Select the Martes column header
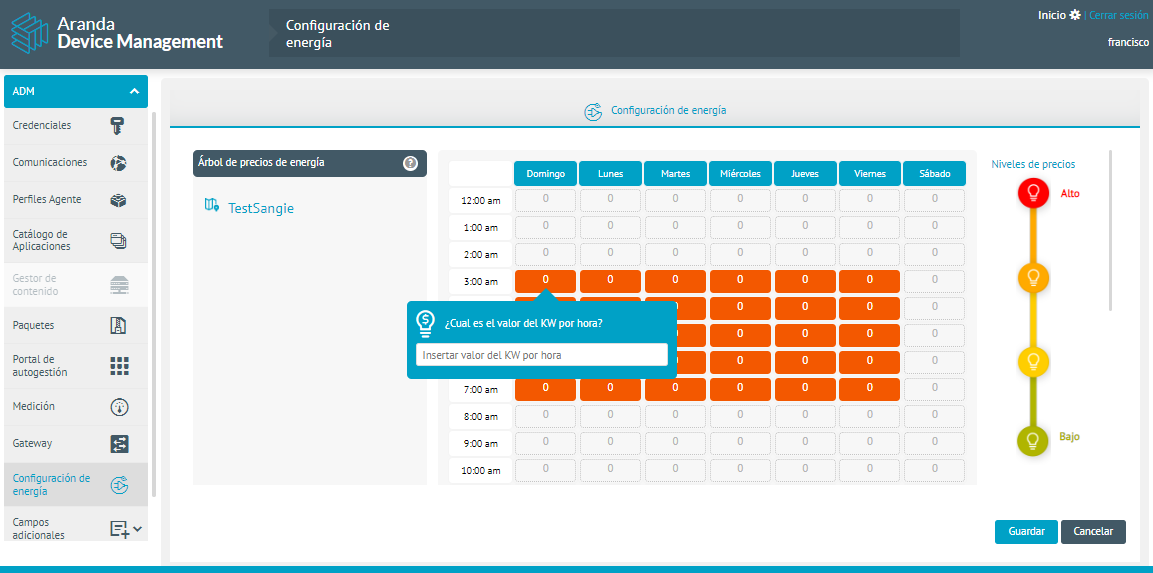1153x573 pixels. pos(675,174)
